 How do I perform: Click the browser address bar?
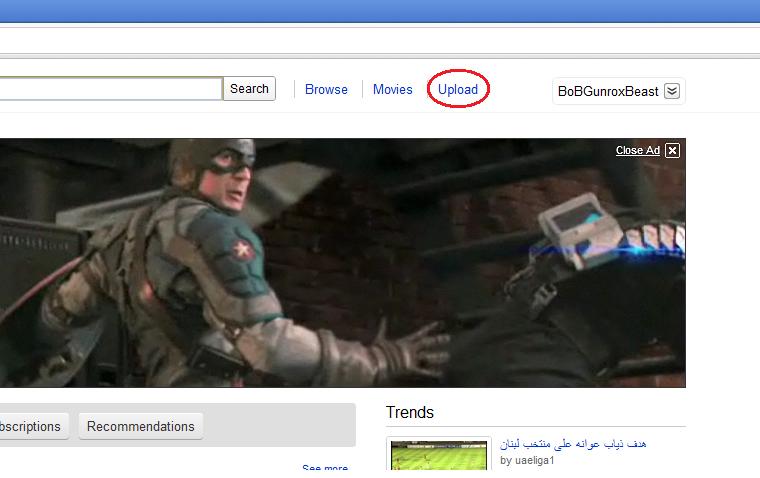380,40
